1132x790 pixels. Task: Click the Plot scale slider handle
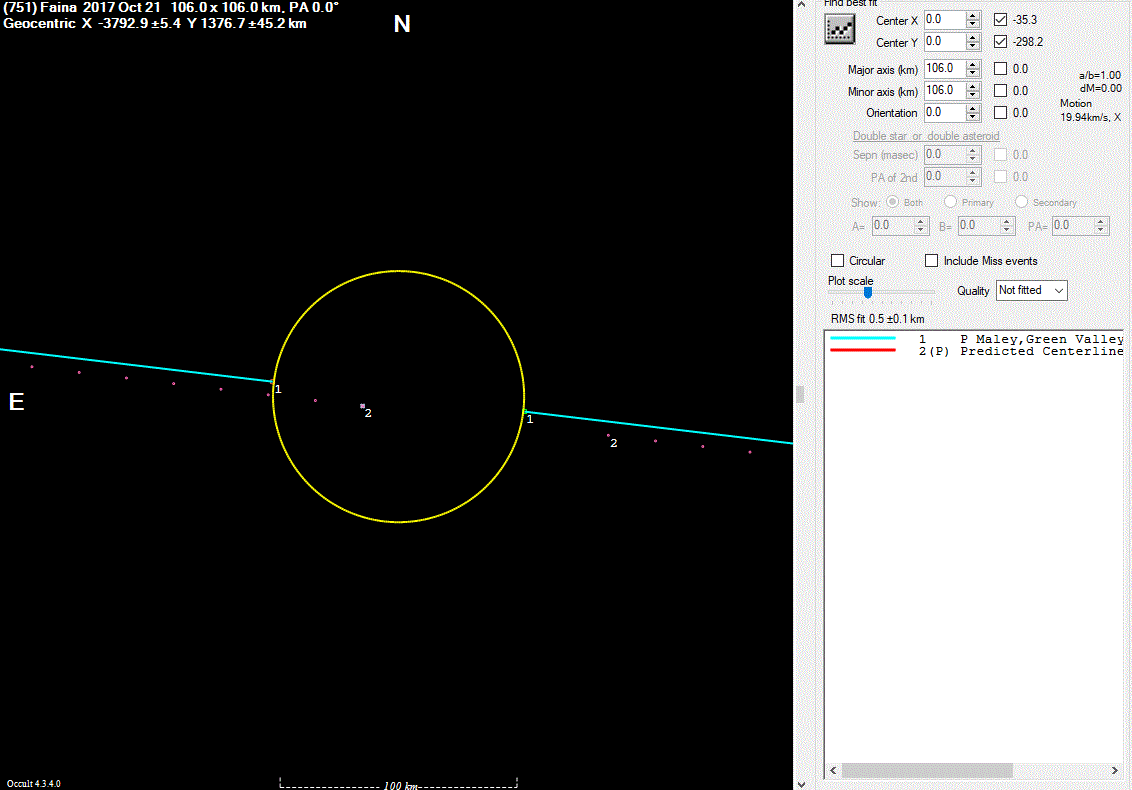point(867,292)
